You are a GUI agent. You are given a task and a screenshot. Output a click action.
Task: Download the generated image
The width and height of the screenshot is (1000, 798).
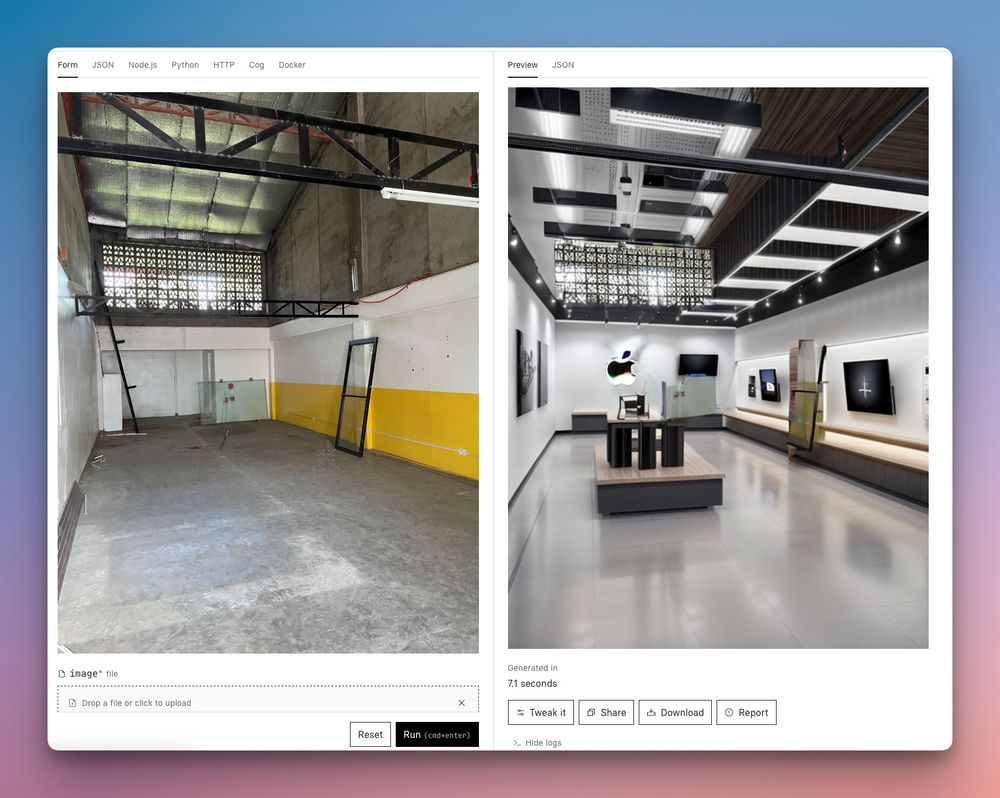[675, 713]
